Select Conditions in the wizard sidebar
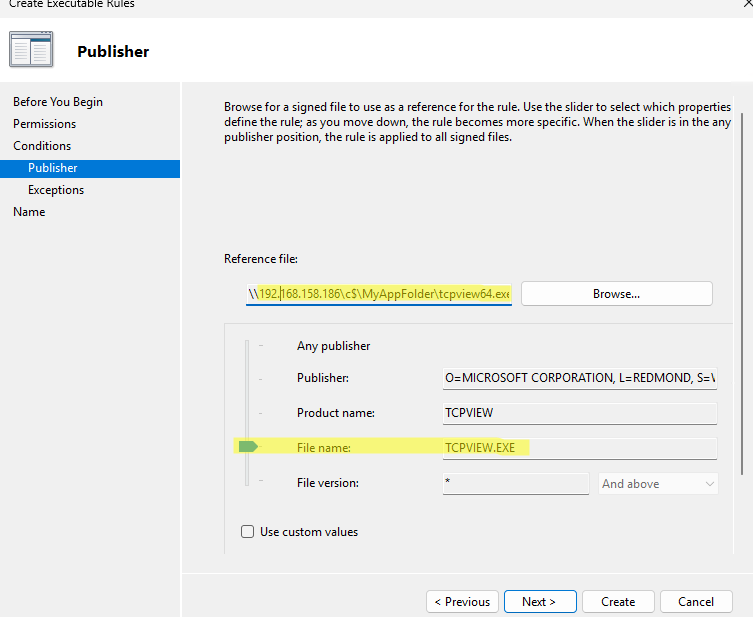The image size is (753, 617). pyautogui.click(x=42, y=146)
